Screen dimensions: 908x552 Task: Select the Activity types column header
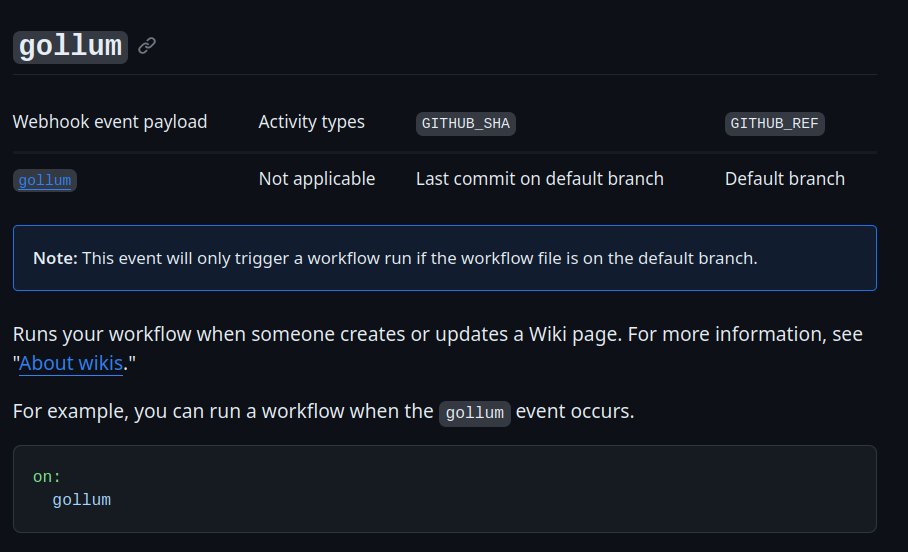click(x=312, y=122)
